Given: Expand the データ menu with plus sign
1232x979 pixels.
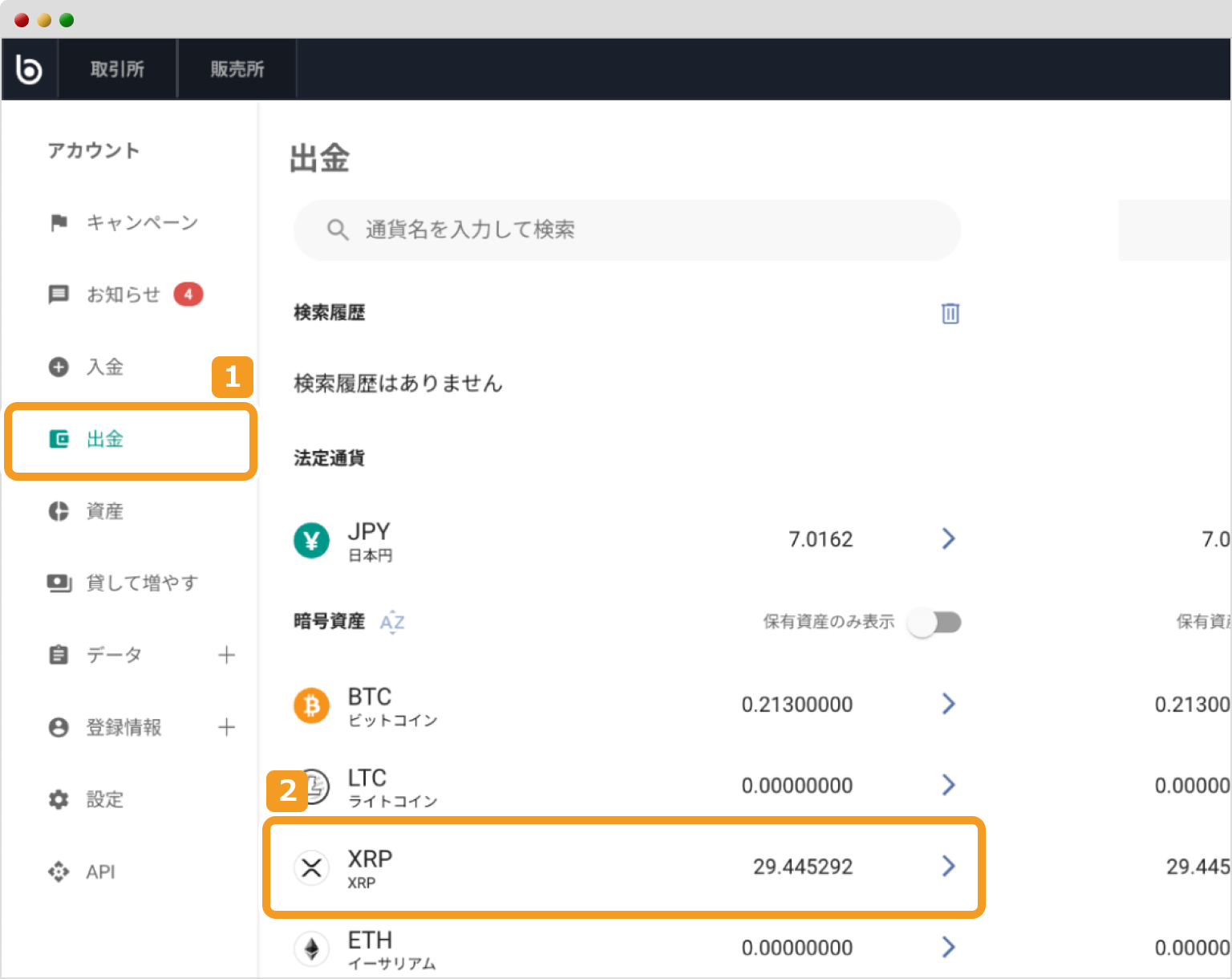Looking at the screenshot, I should click(227, 655).
